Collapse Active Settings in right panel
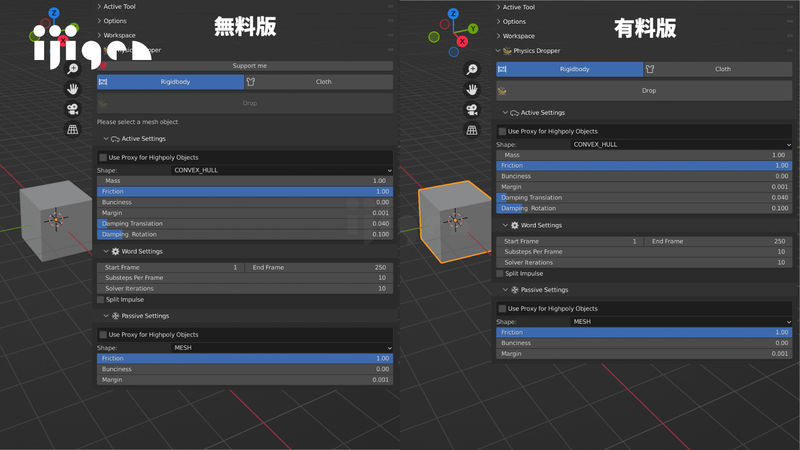 534,113
